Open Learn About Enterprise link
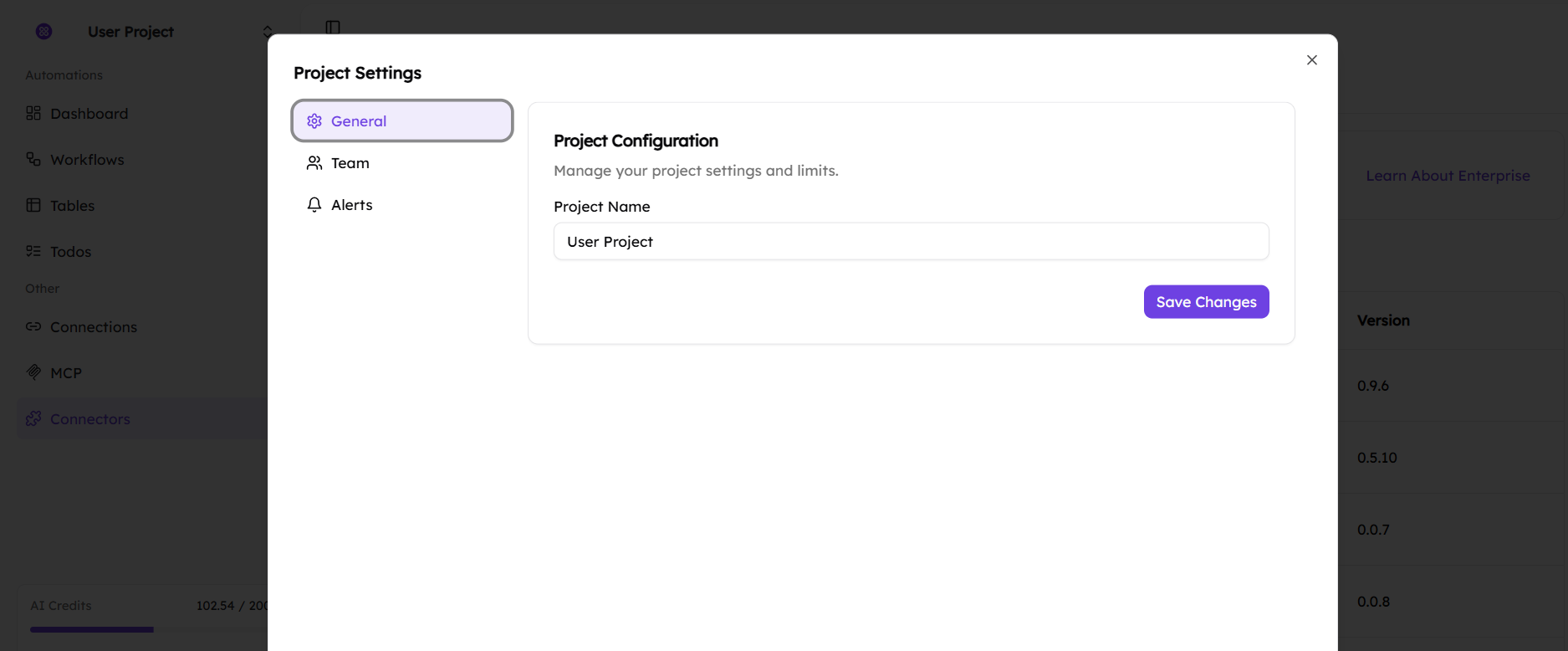Screen dimensions: 1568x651 pos(1448,176)
